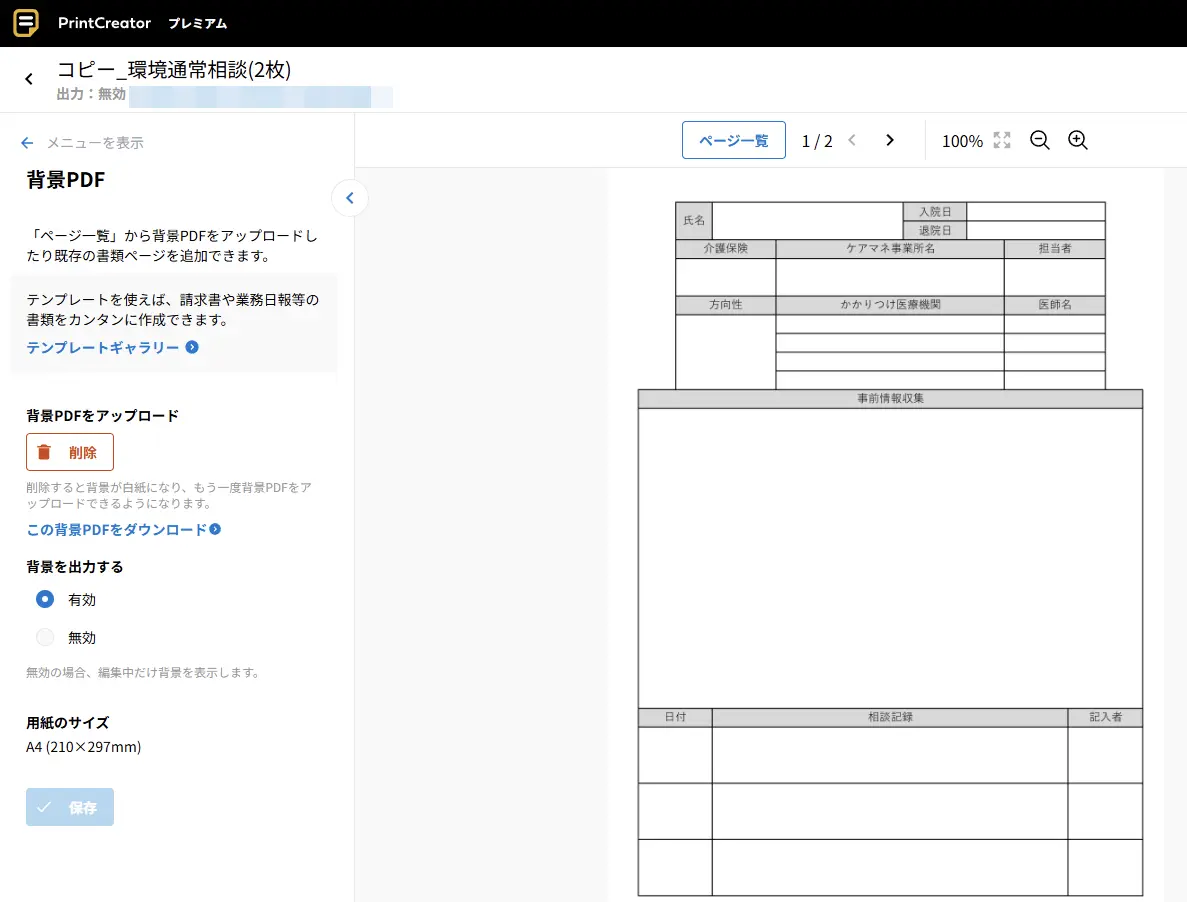Open the ページ一覧 page list

pyautogui.click(x=733, y=141)
